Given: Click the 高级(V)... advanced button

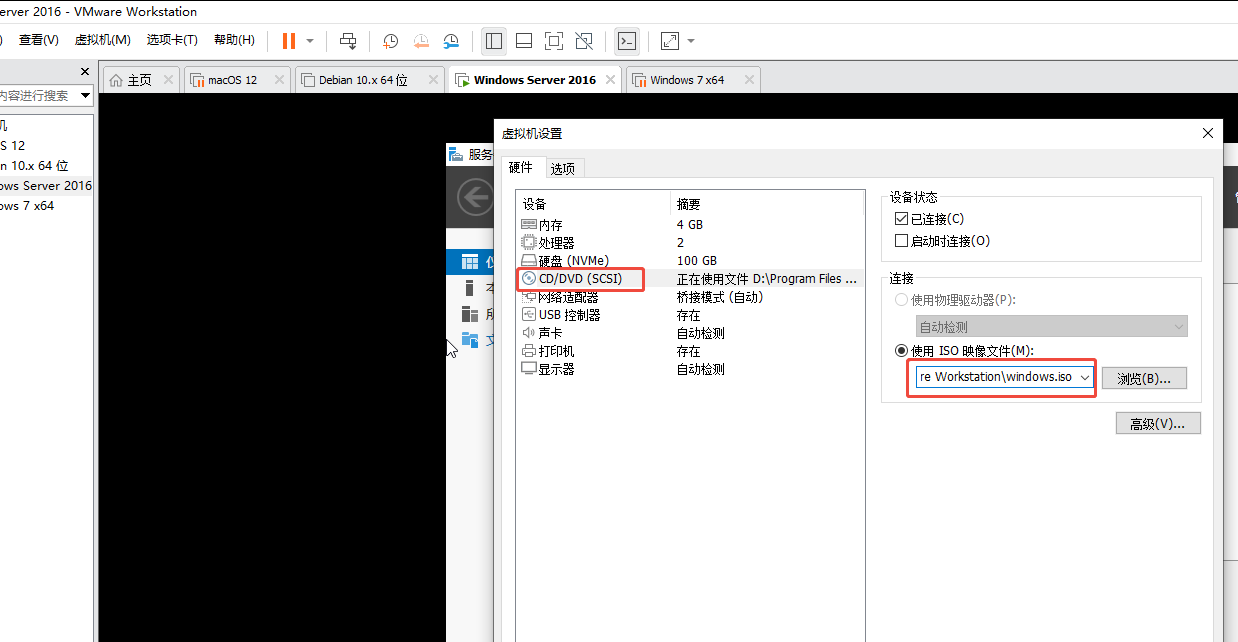Looking at the screenshot, I should click(1158, 423).
